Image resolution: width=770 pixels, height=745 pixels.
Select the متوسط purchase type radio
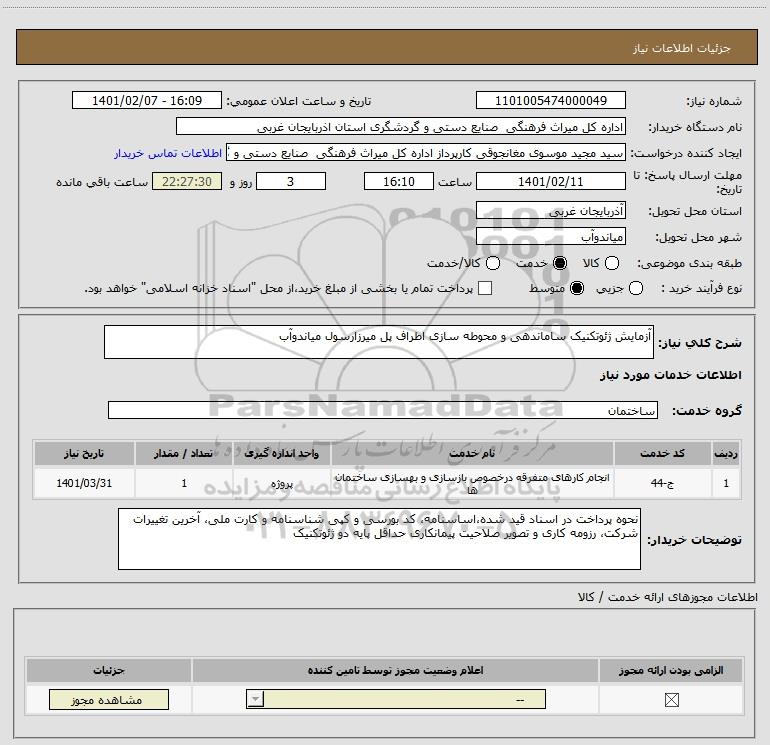click(x=577, y=288)
